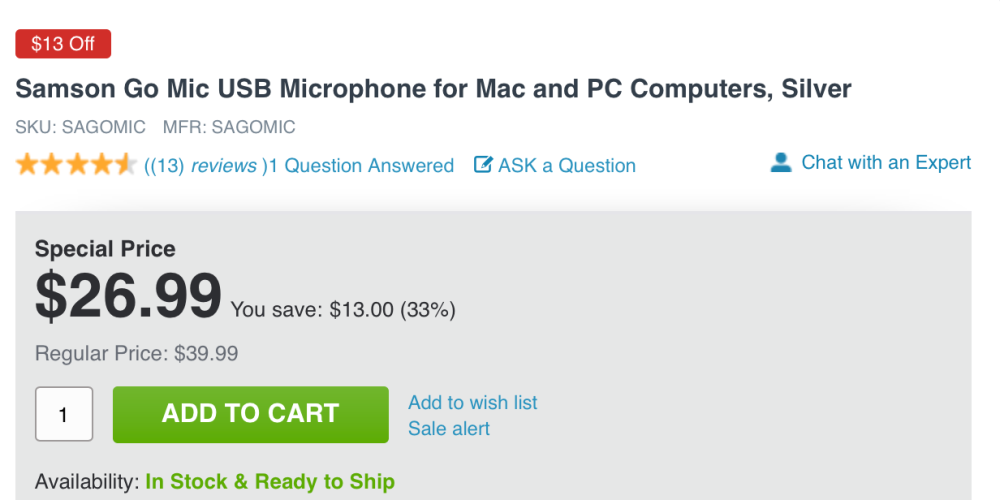Click the pencil icon beside ASK a Question
Image resolution: width=1000 pixels, height=500 pixels.
(x=483, y=165)
